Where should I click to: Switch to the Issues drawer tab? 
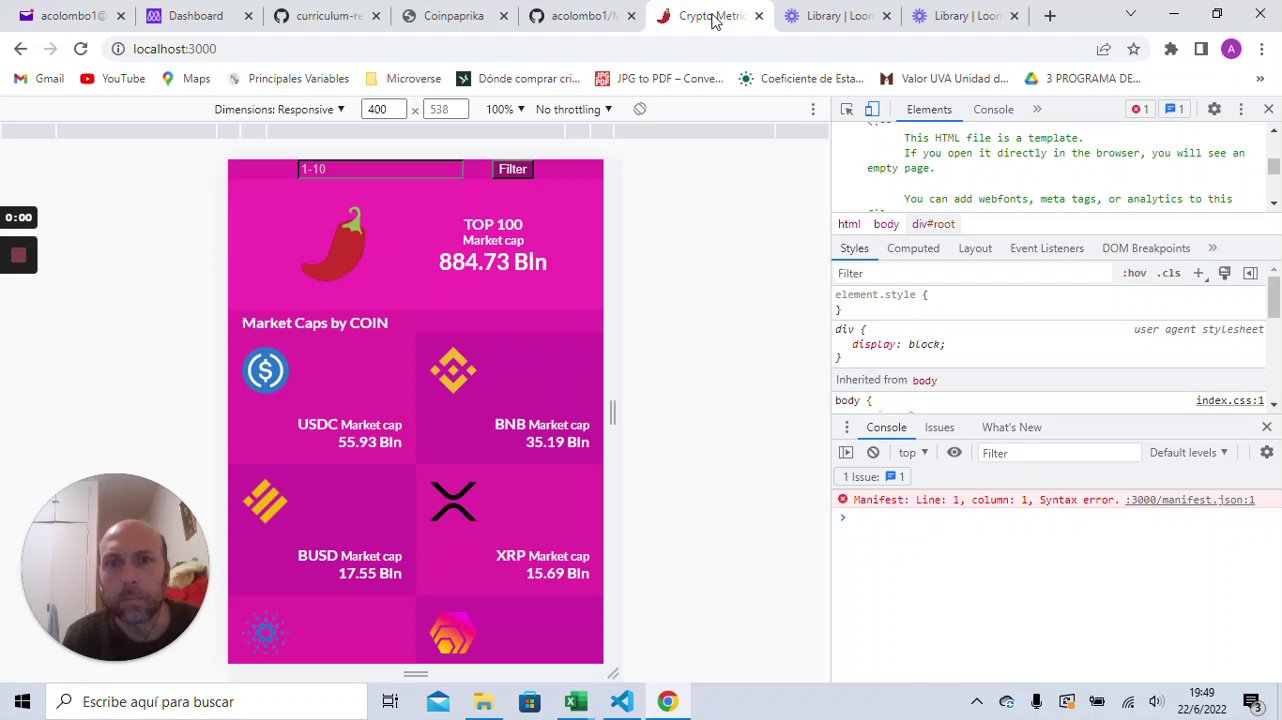[x=939, y=427]
